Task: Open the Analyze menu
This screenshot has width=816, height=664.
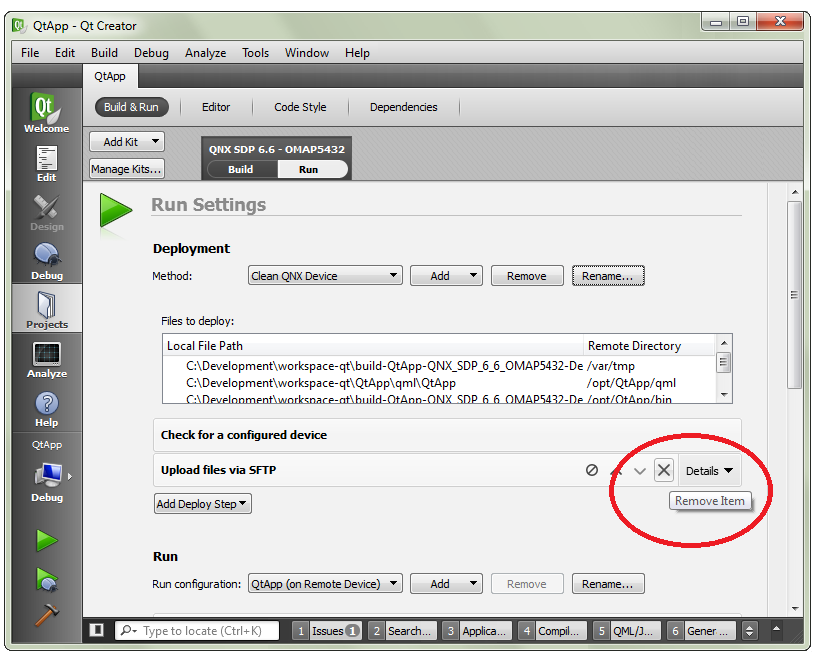Action: (205, 53)
